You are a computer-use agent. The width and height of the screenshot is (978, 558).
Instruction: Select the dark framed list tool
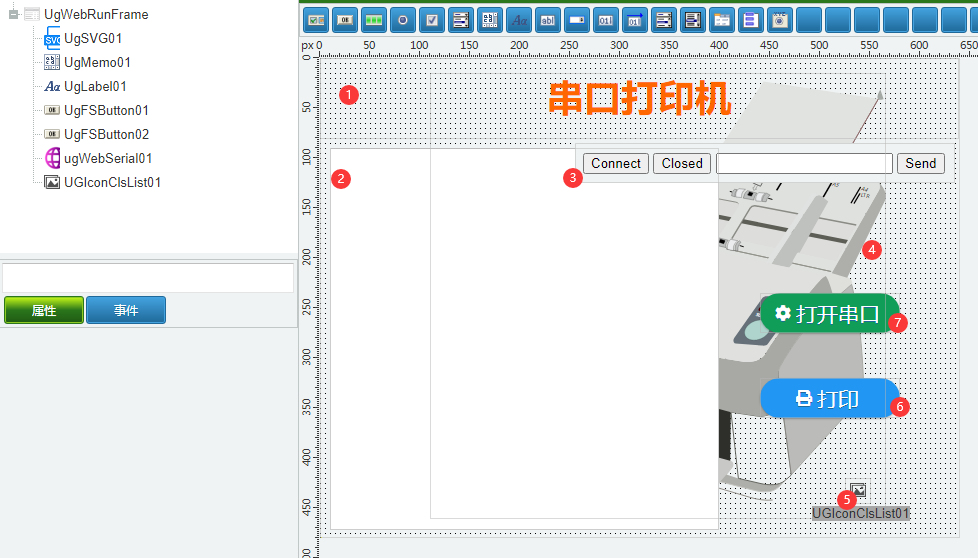tap(693, 21)
